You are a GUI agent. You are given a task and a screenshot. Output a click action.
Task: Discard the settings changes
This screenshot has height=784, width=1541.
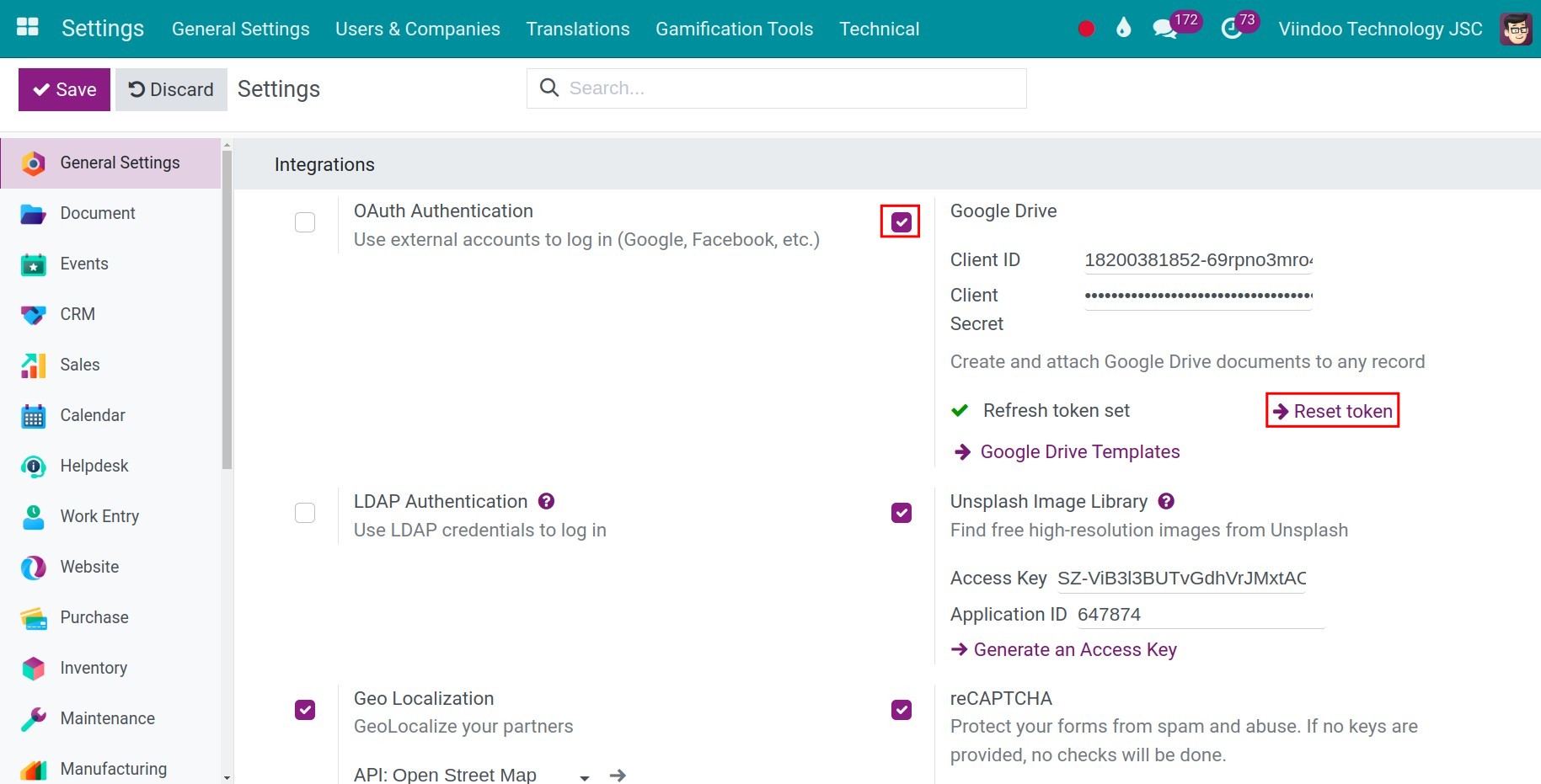click(171, 89)
